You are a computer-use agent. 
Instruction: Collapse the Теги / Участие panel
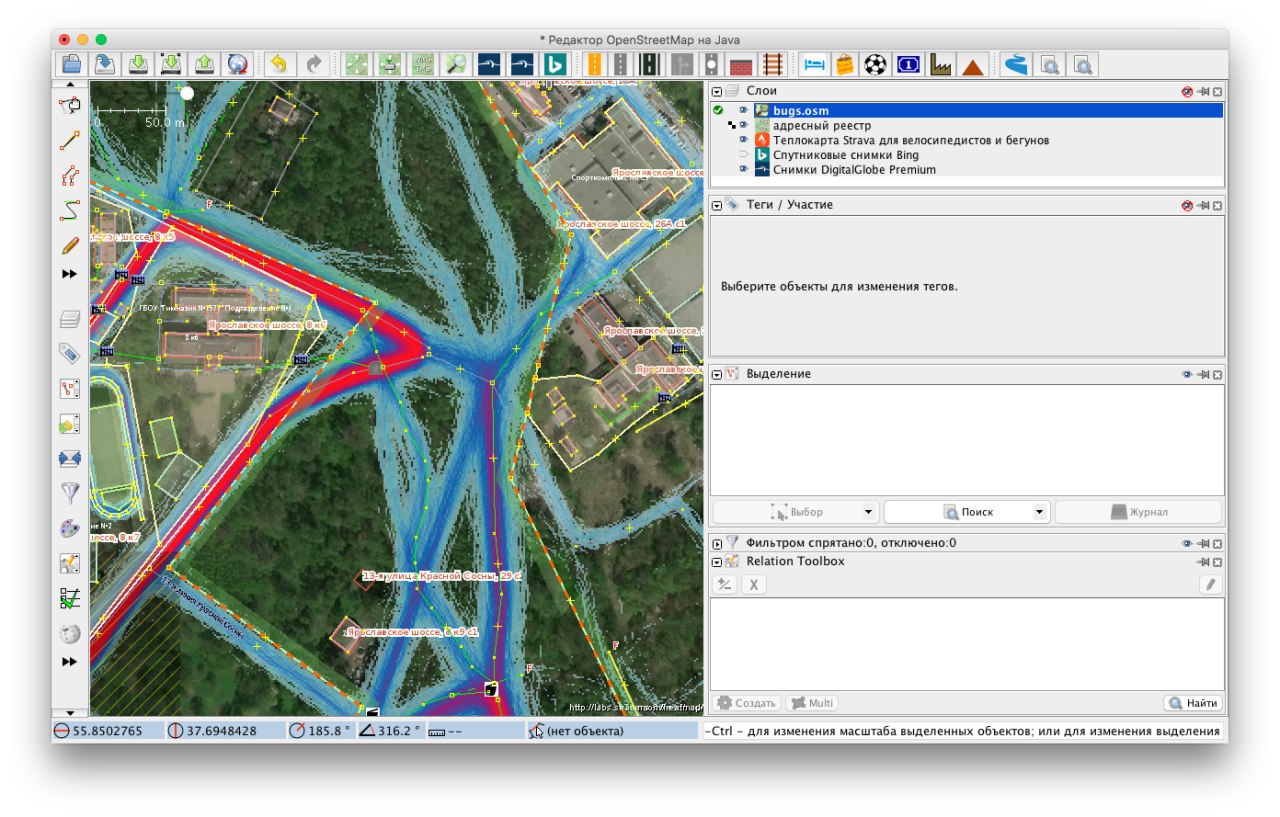tap(717, 205)
